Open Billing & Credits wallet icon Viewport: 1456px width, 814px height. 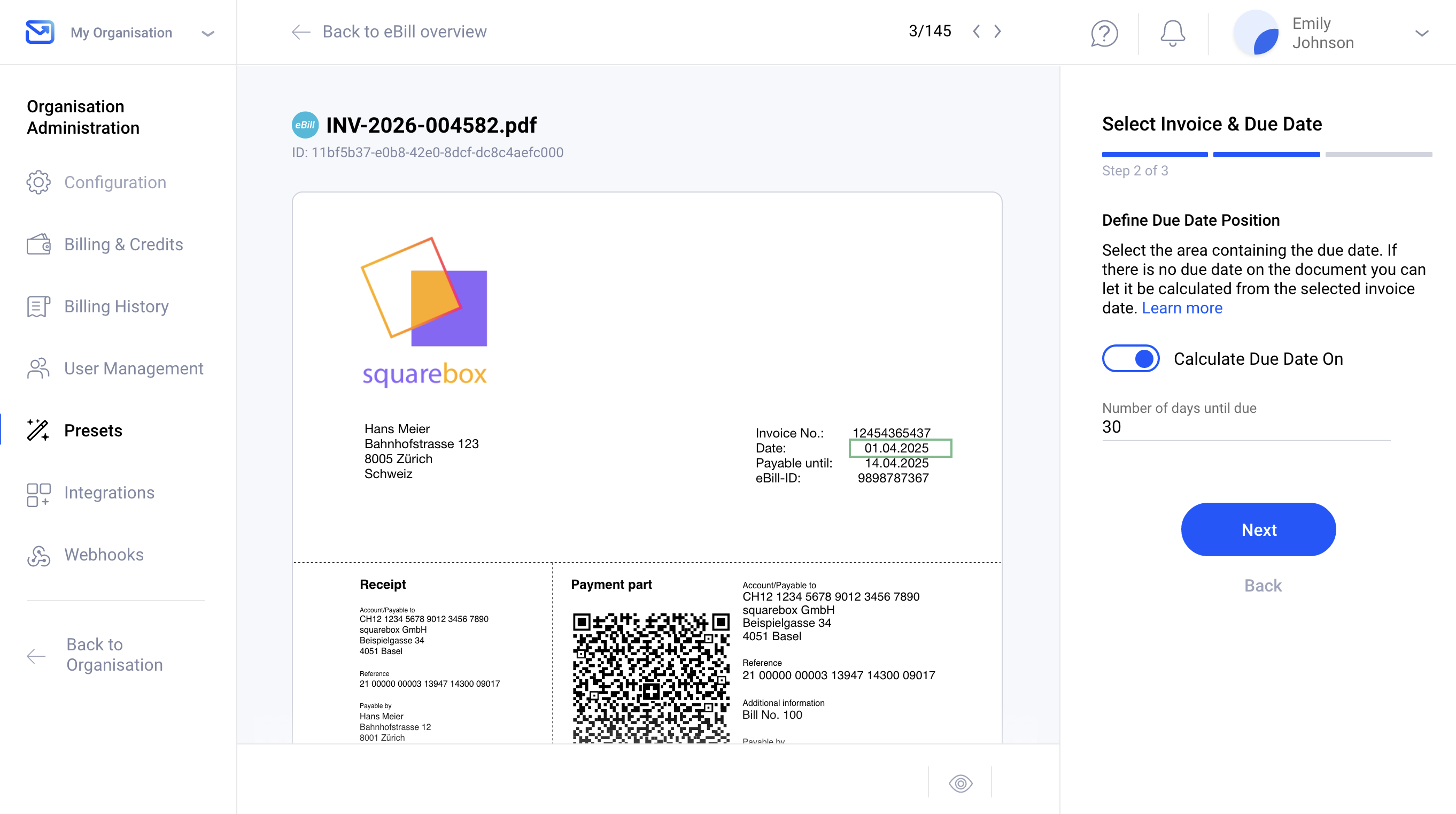(x=38, y=244)
